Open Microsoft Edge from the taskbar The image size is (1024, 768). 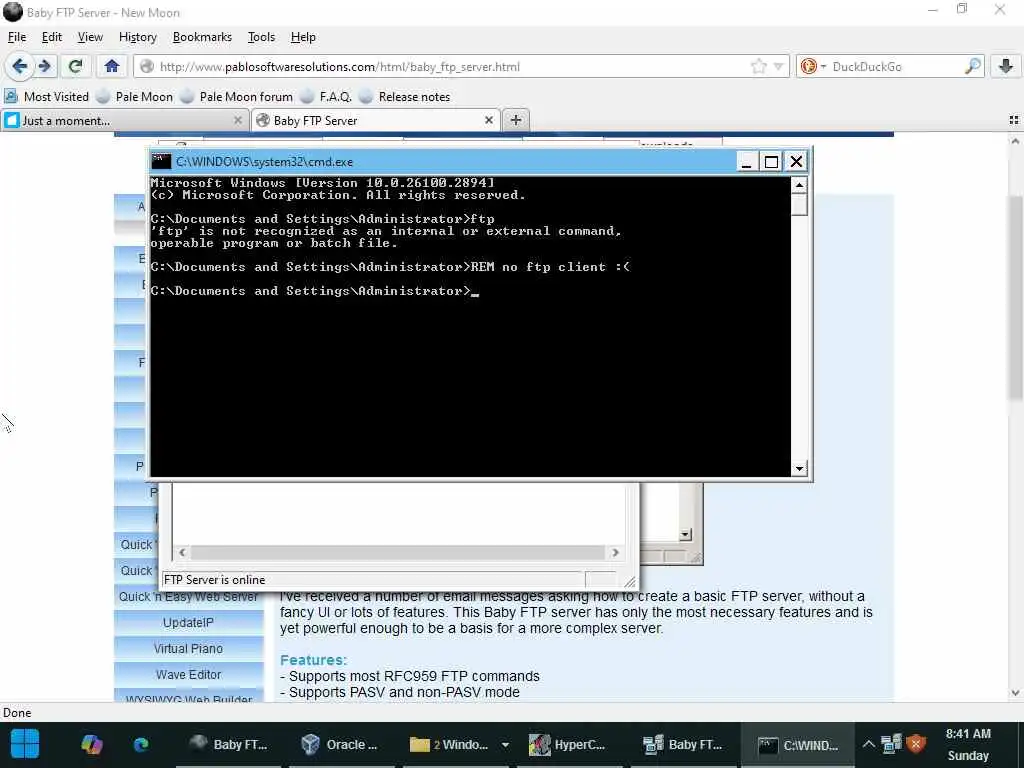(x=141, y=744)
